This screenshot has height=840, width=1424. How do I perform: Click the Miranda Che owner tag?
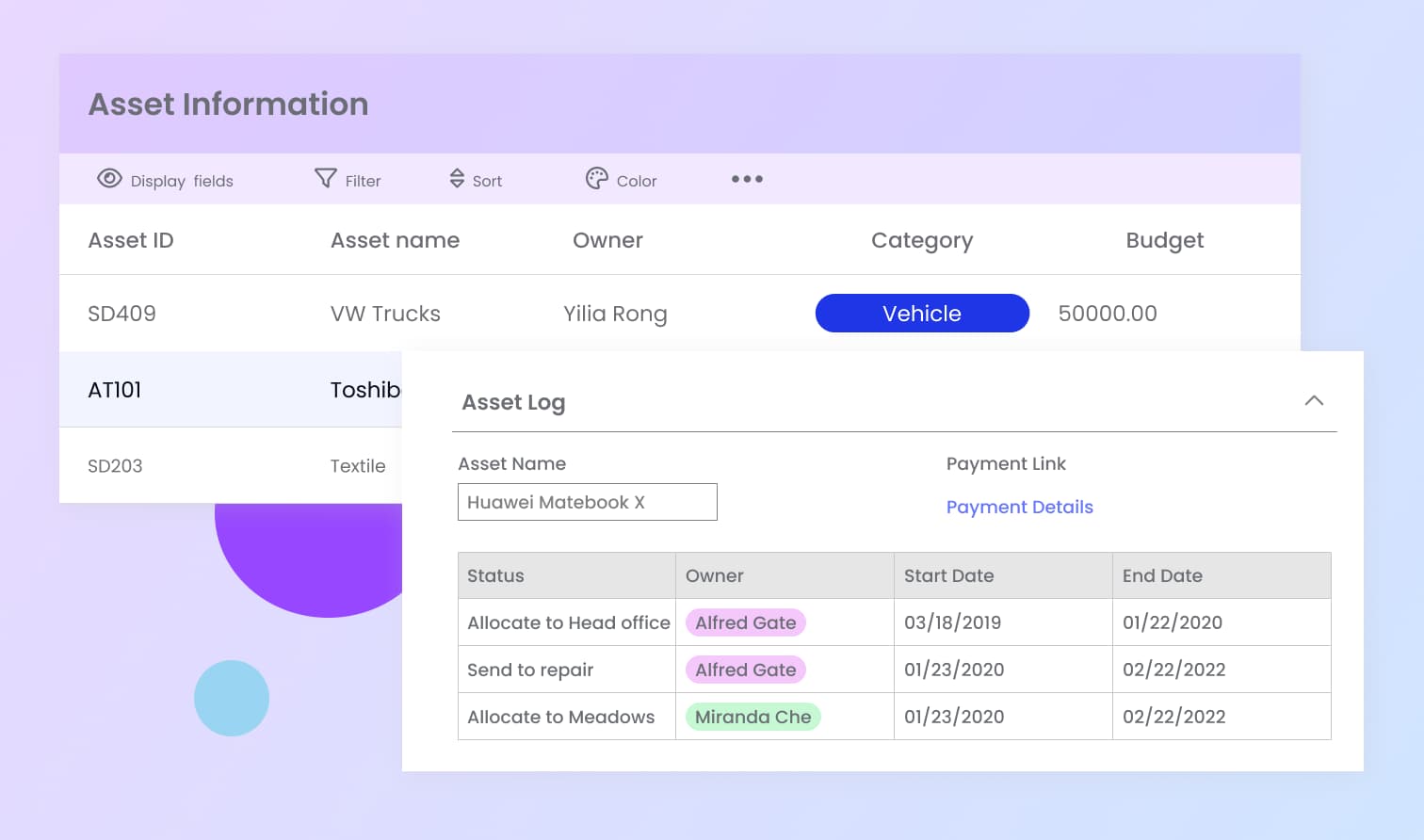[752, 717]
